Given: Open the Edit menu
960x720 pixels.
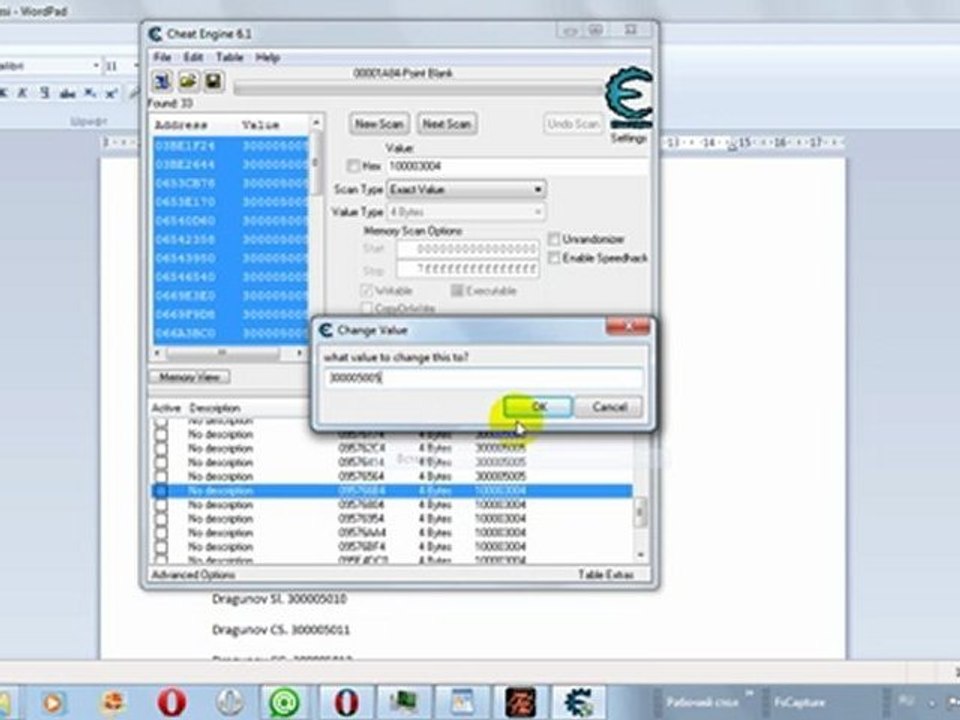Looking at the screenshot, I should [x=193, y=57].
